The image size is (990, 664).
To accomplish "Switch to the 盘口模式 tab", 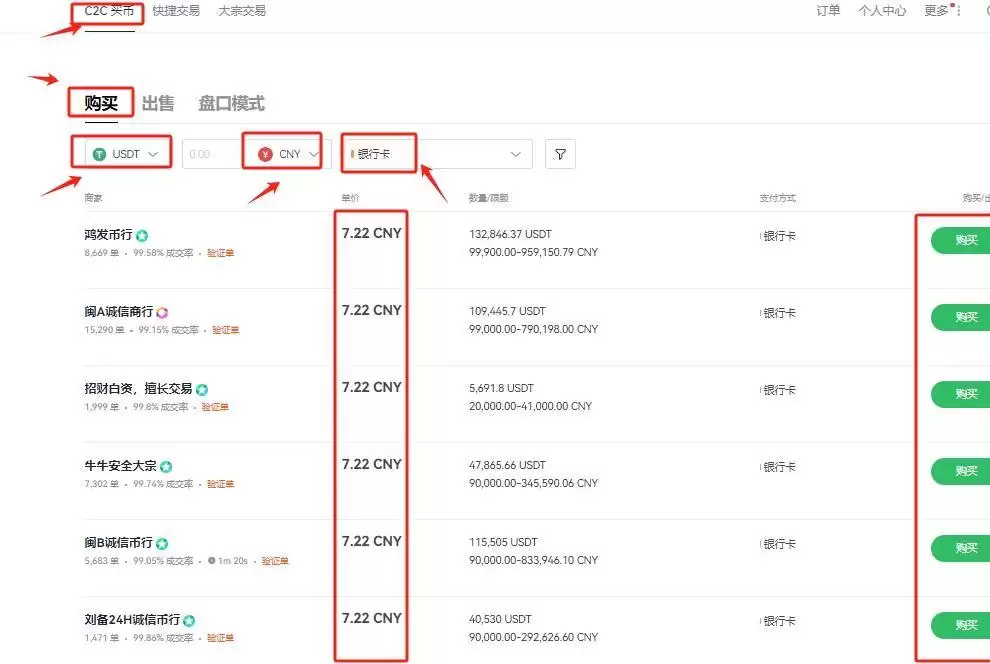I will [x=231, y=103].
